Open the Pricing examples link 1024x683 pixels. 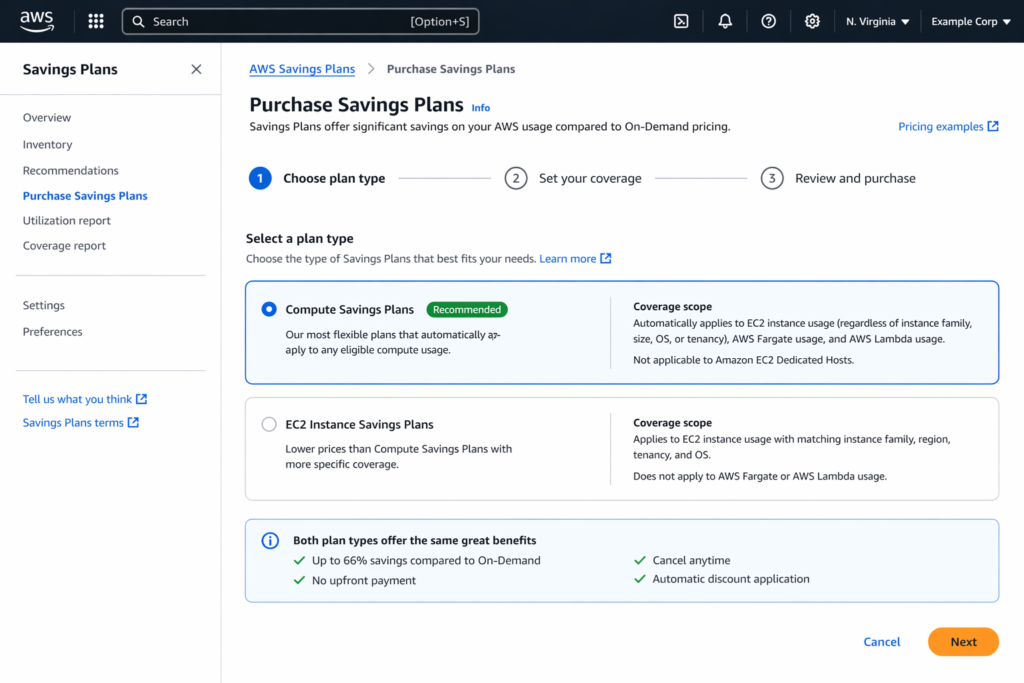click(941, 126)
